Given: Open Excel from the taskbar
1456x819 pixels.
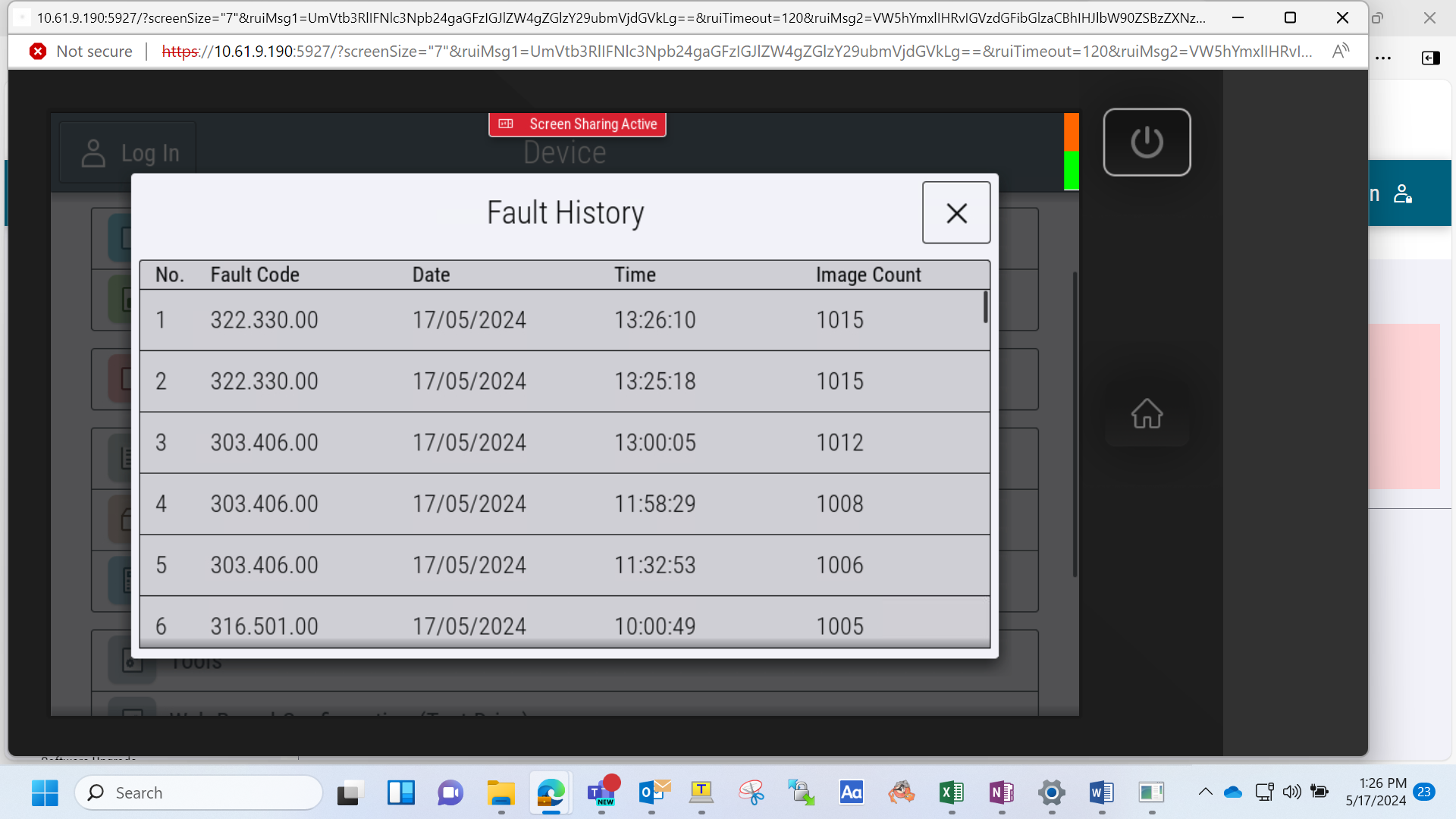Looking at the screenshot, I should pyautogui.click(x=951, y=792).
